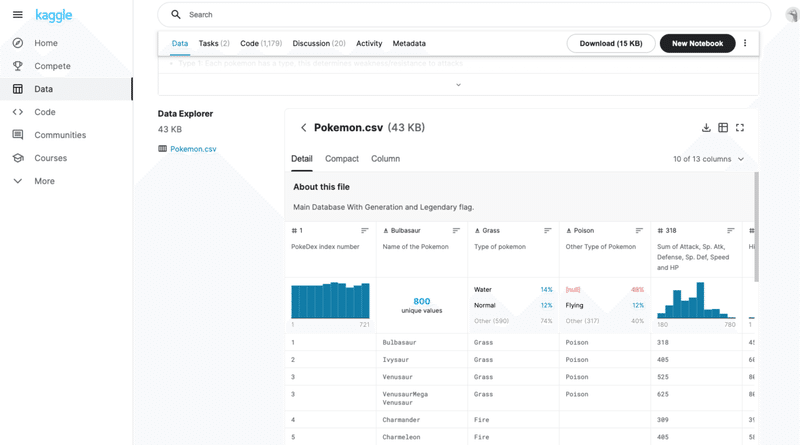Click the Communities chat icon
This screenshot has height=445, width=800.
[x=18, y=135]
